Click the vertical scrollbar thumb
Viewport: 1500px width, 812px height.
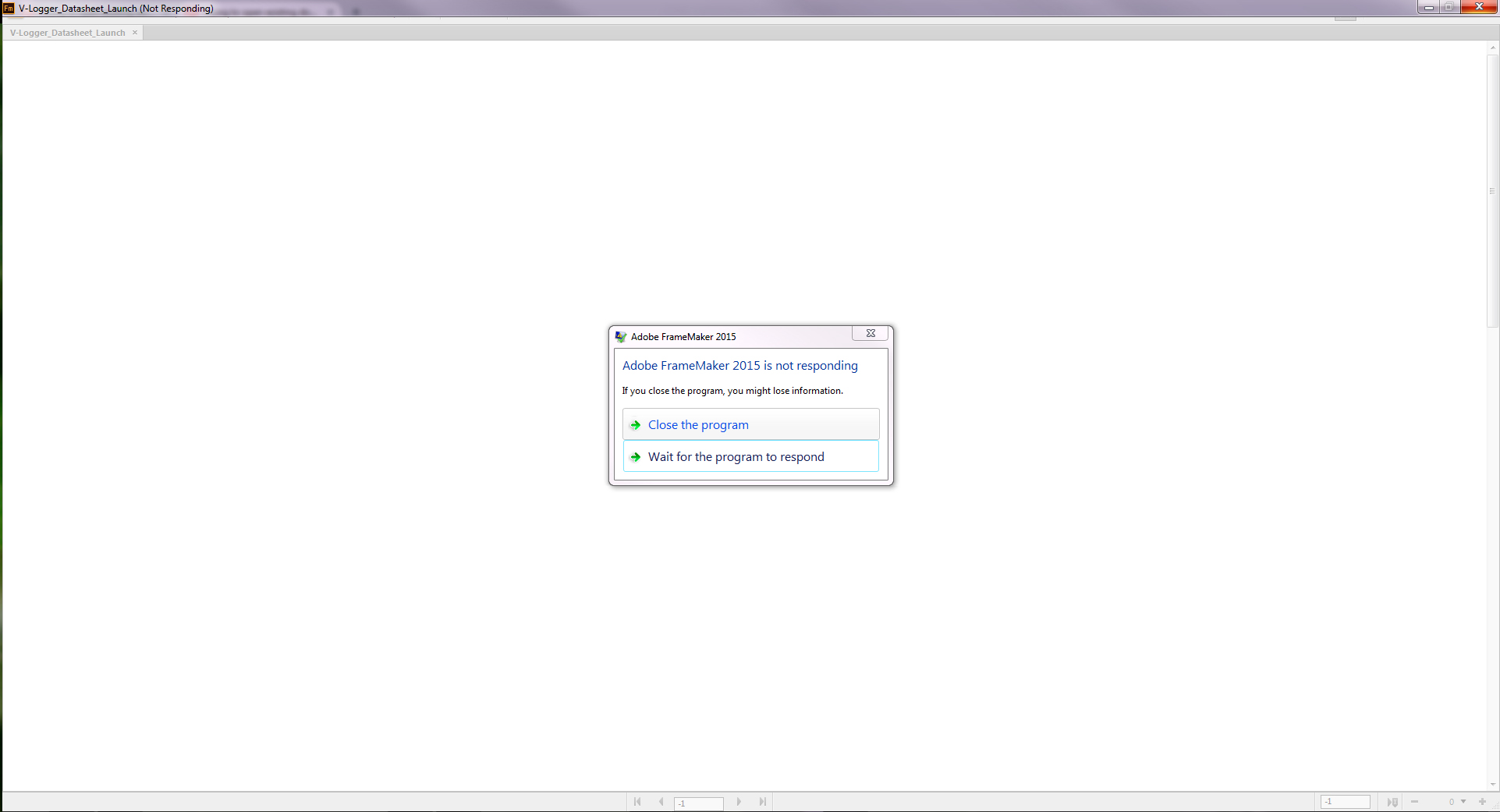(x=1492, y=190)
